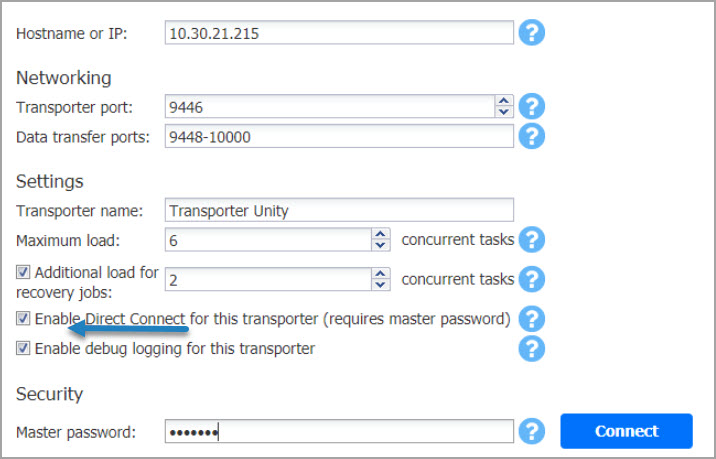The height and width of the screenshot is (459, 716).
Task: Disable debug logging for this transporter checkbox
Action: (x=23, y=348)
